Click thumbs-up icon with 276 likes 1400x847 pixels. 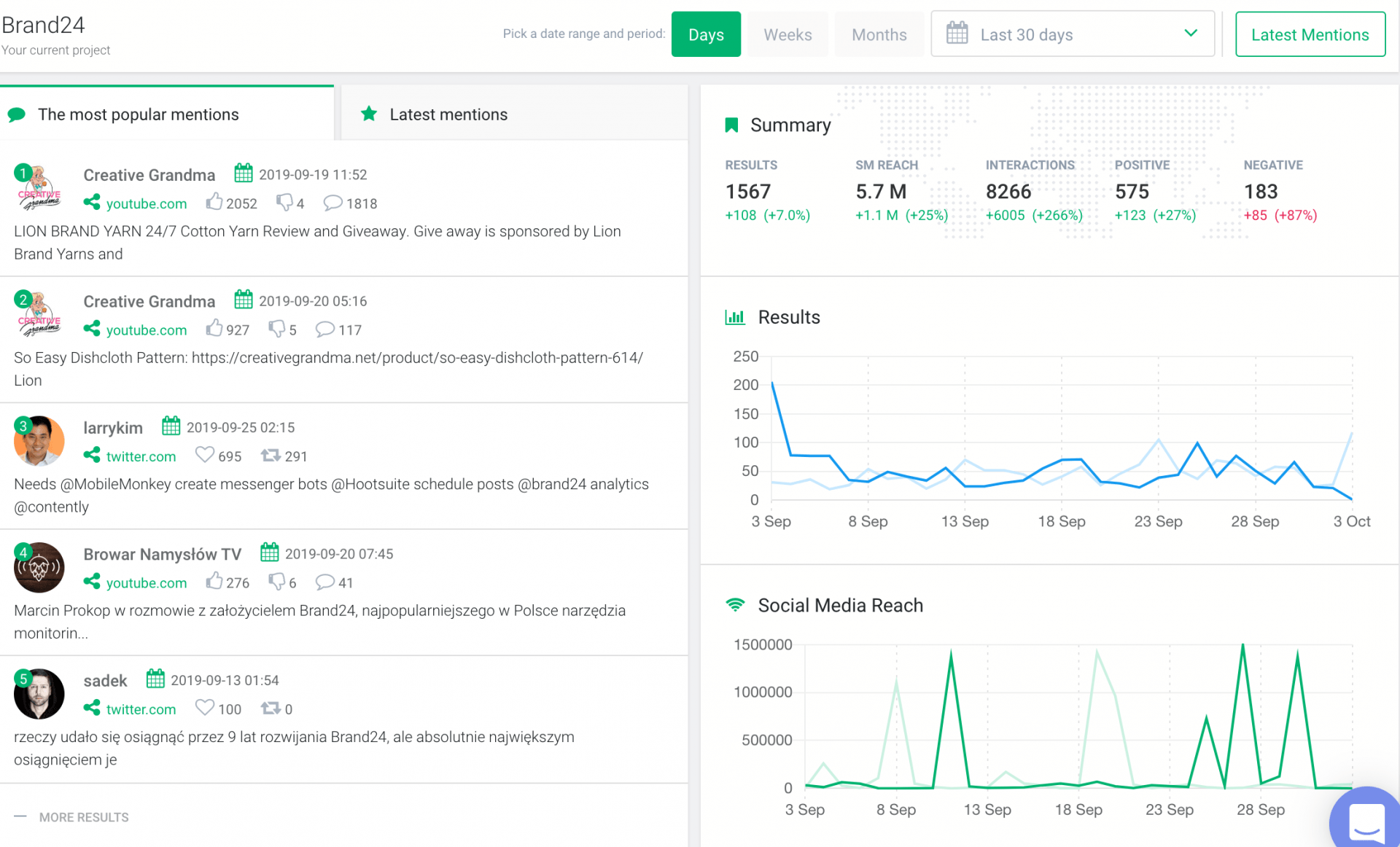point(214,581)
